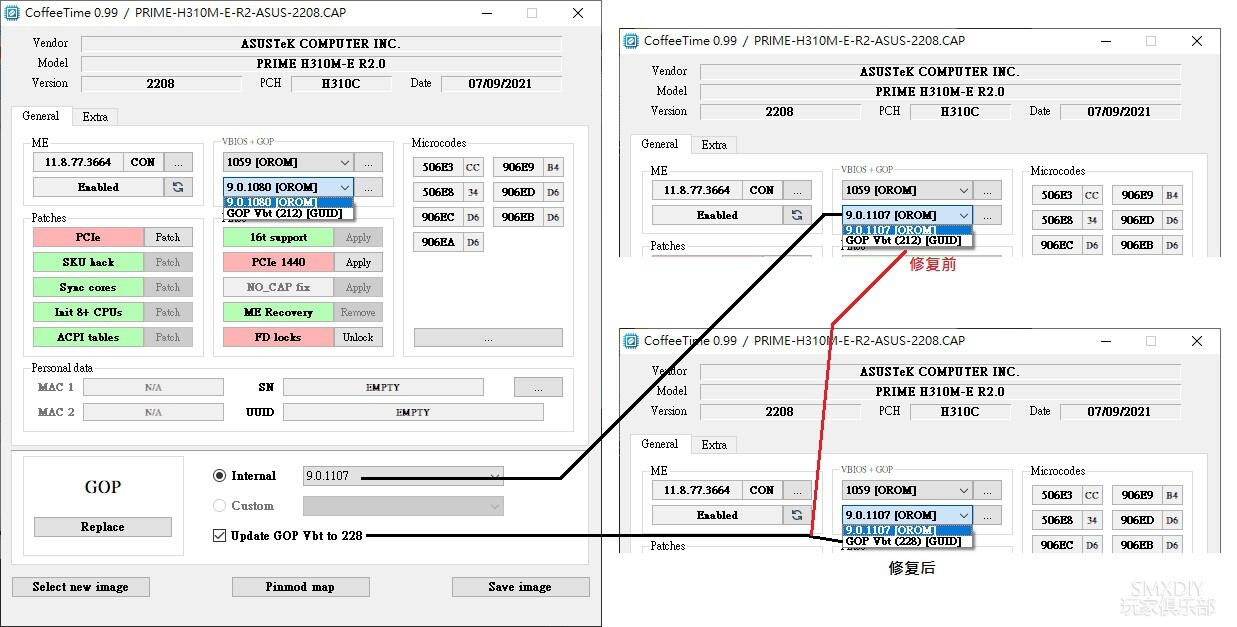Click Apply next to 16t support
The width and height of the screenshot is (1237, 627).
358,237
